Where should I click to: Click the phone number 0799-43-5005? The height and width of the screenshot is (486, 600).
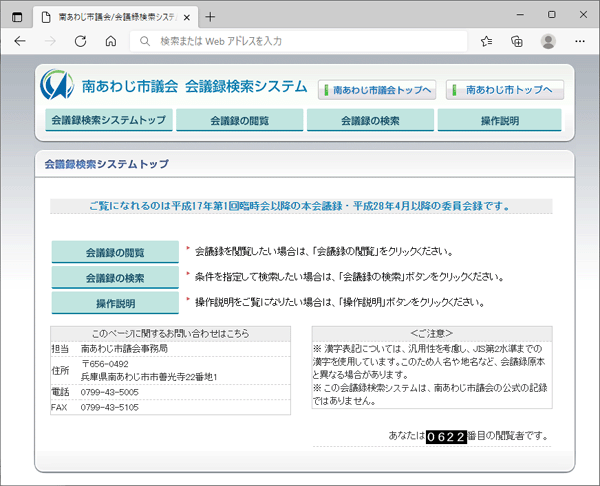pyautogui.click(x=109, y=392)
